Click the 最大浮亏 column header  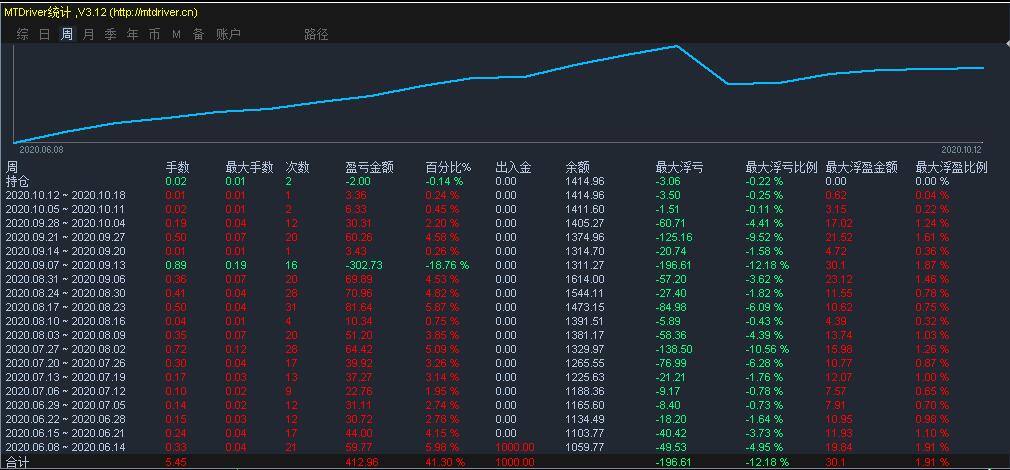point(680,167)
